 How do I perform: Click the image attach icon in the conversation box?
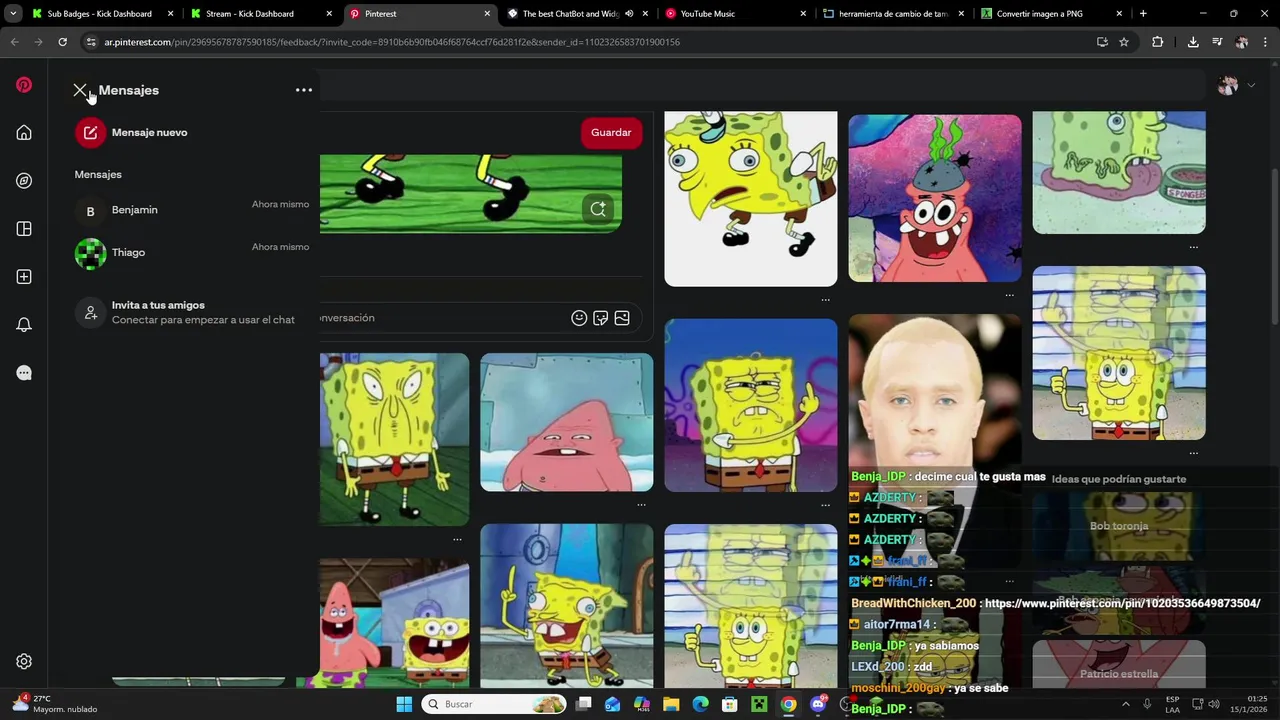tap(622, 318)
